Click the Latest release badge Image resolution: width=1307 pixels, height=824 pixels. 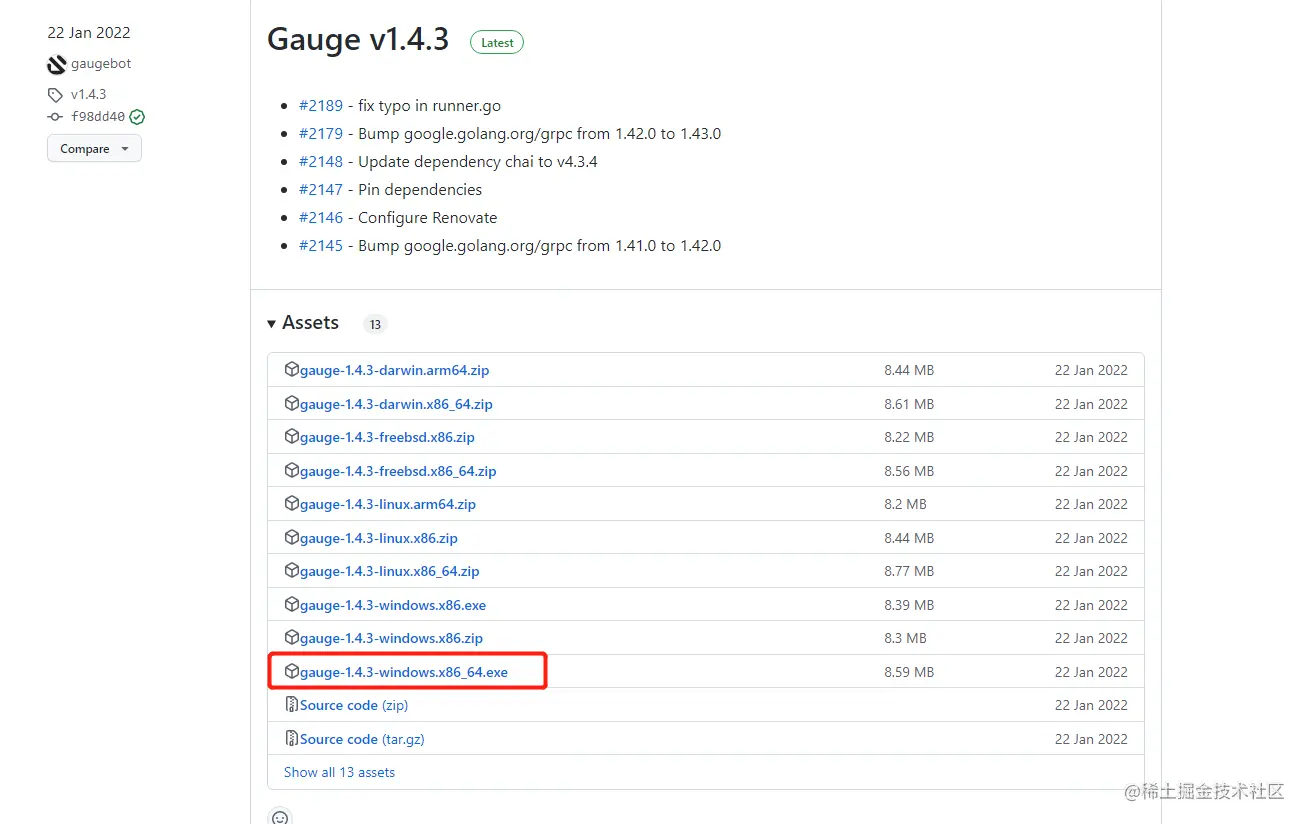coord(497,43)
